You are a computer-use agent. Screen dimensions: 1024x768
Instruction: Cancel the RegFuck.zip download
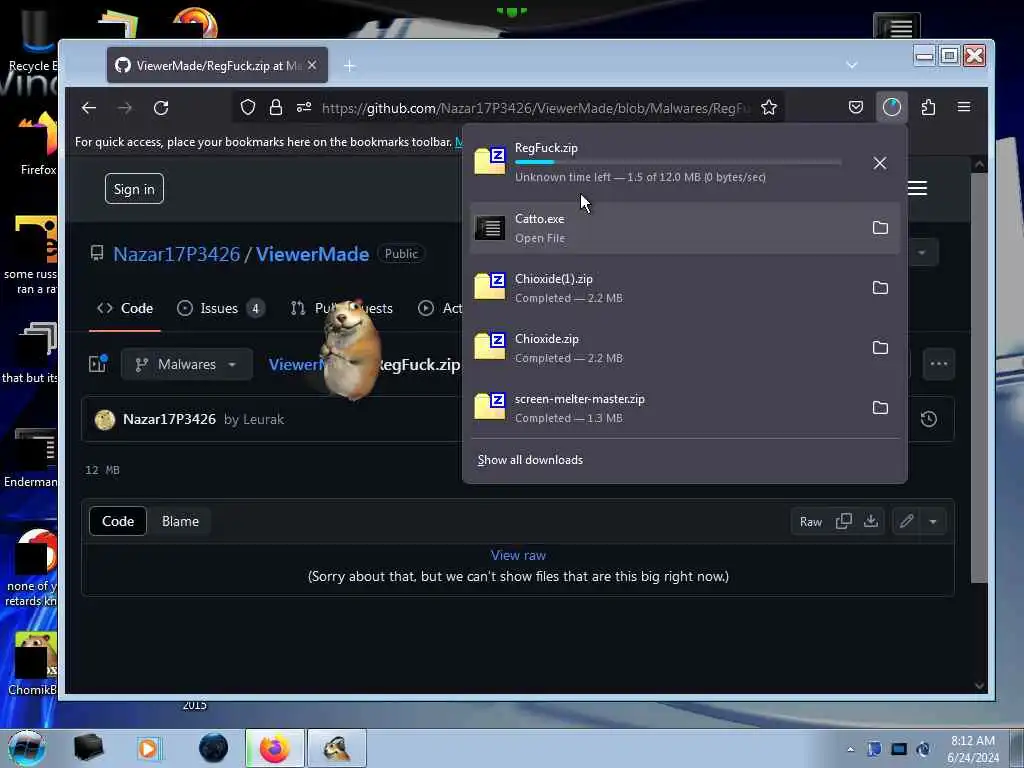coord(880,163)
